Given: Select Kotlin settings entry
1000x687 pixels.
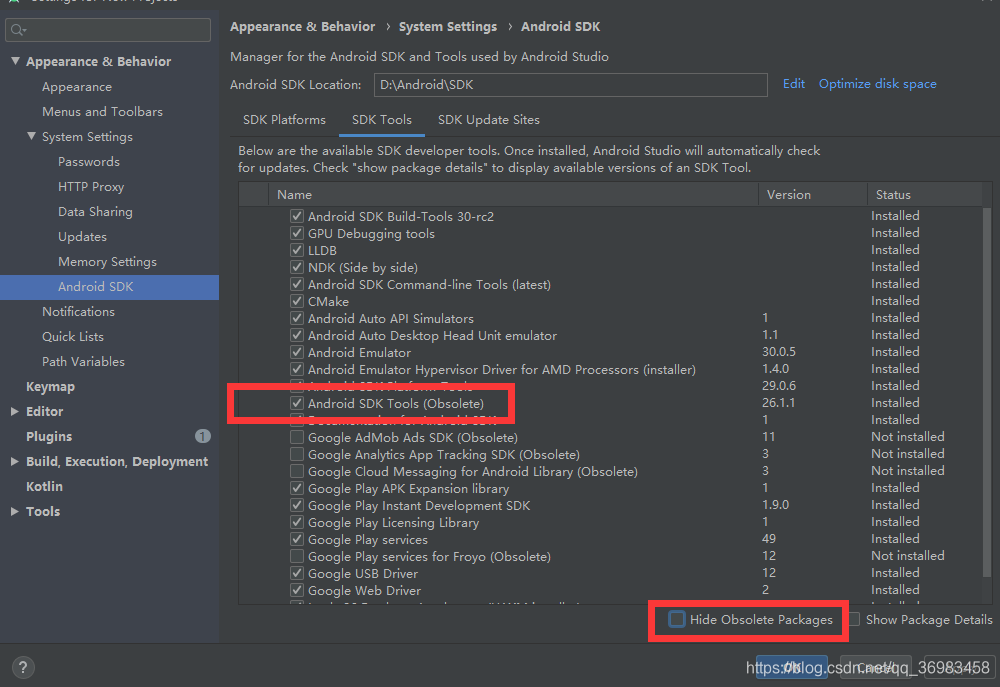Looking at the screenshot, I should pyautogui.click(x=44, y=486).
